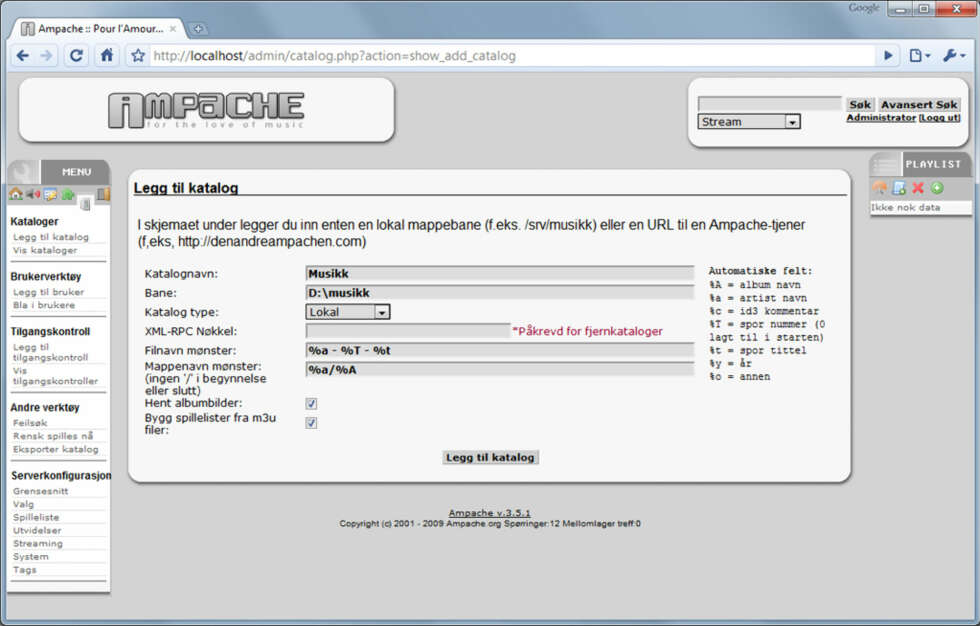Click the Kataloger sidebar heading
The height and width of the screenshot is (626, 980).
click(34, 221)
